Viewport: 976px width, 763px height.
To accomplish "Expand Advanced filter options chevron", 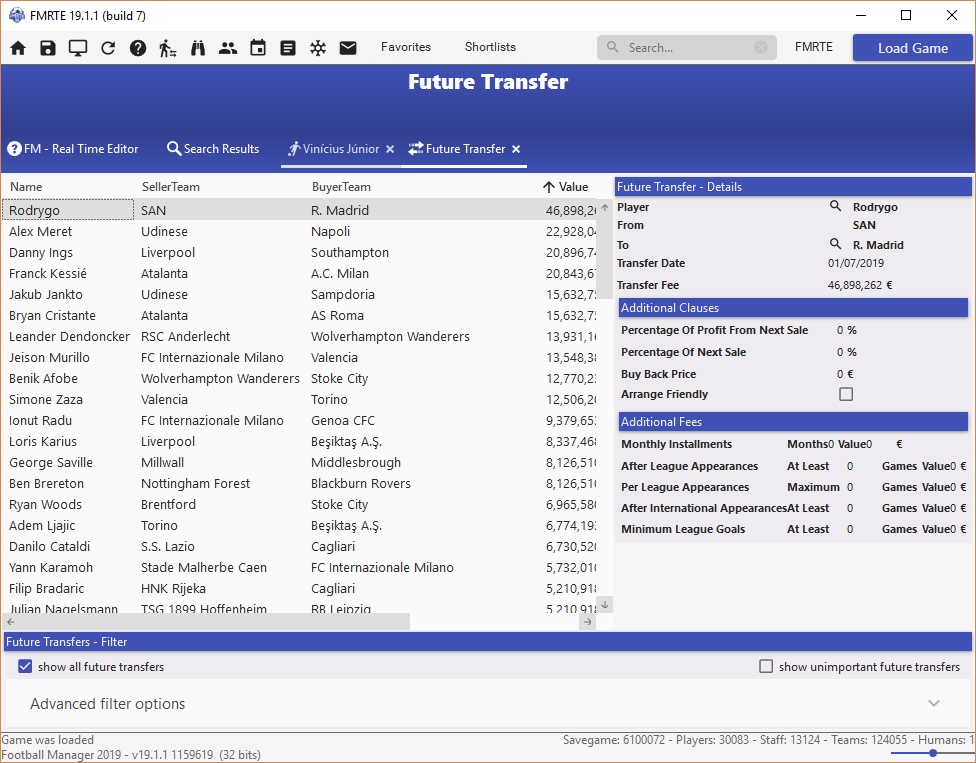I will 934,704.
